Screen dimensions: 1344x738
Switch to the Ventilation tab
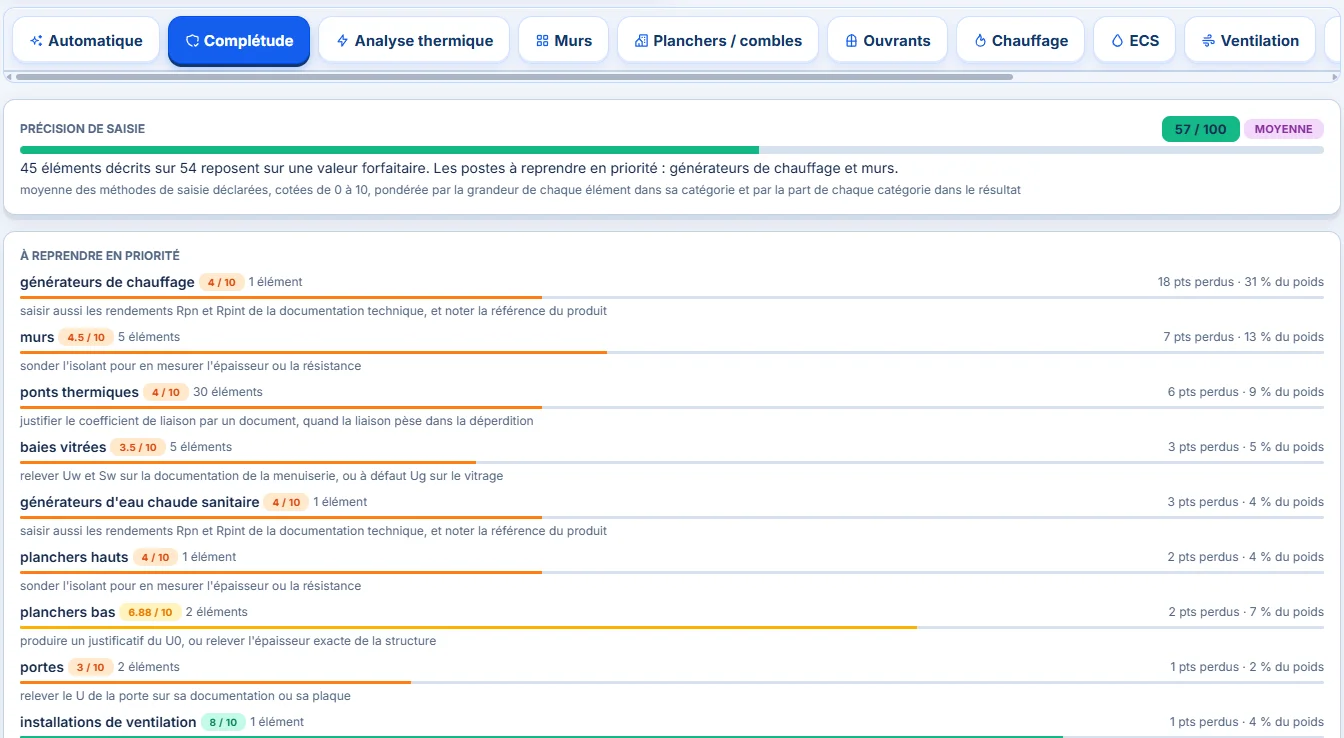[x=1250, y=41]
